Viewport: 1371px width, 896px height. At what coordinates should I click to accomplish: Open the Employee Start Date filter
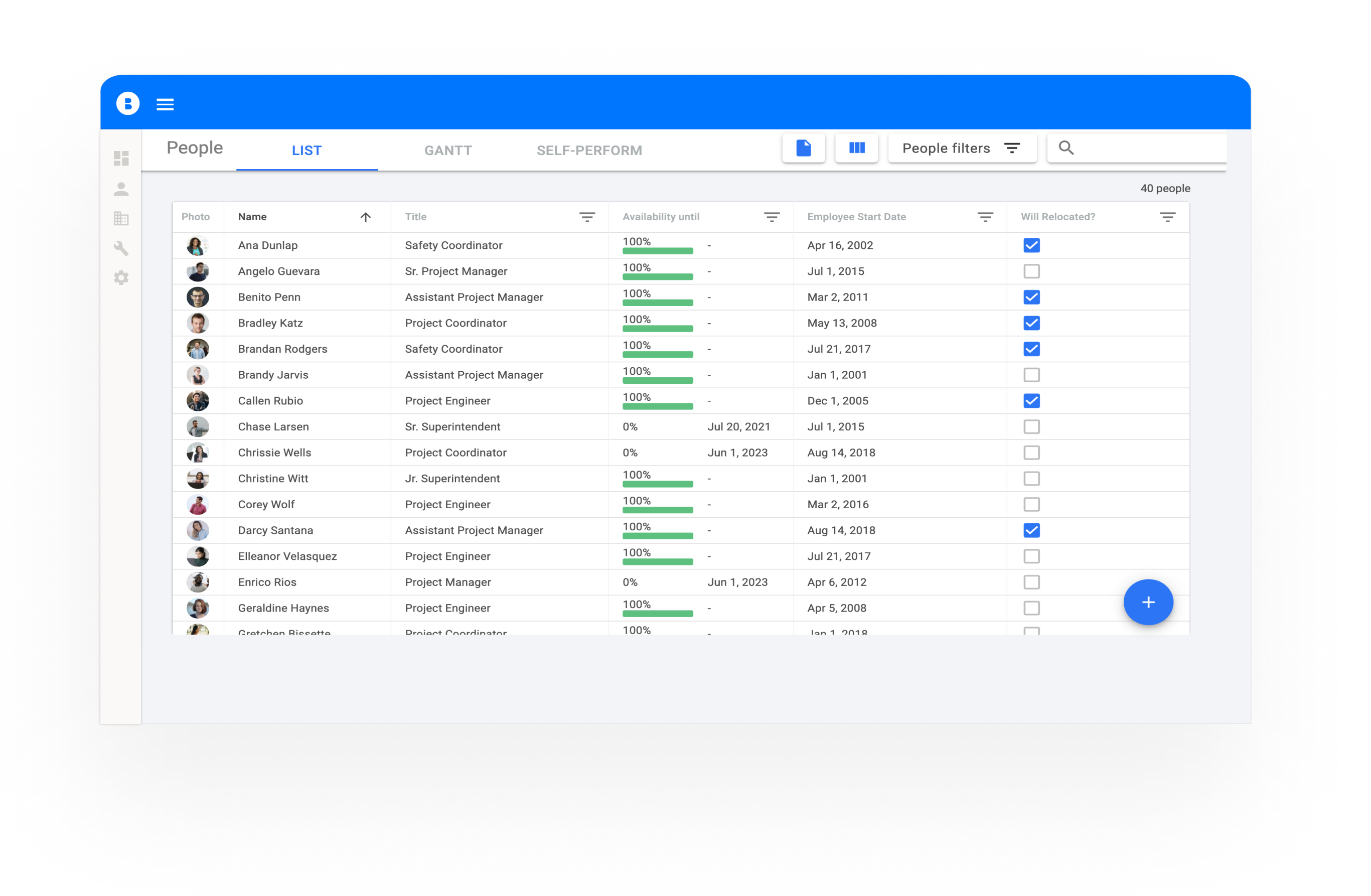(x=985, y=217)
